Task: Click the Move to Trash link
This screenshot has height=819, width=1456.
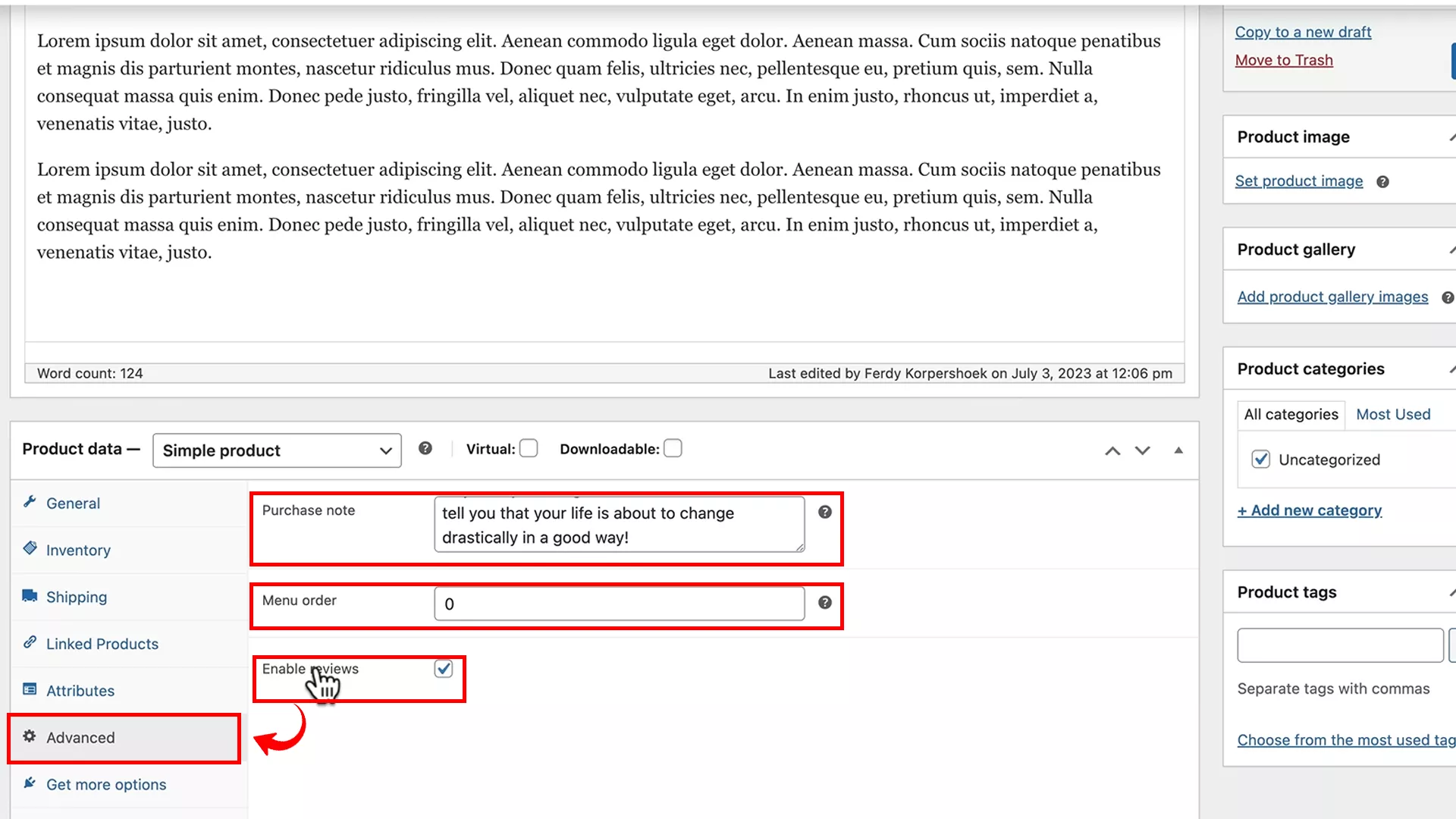Action: coord(1284,61)
